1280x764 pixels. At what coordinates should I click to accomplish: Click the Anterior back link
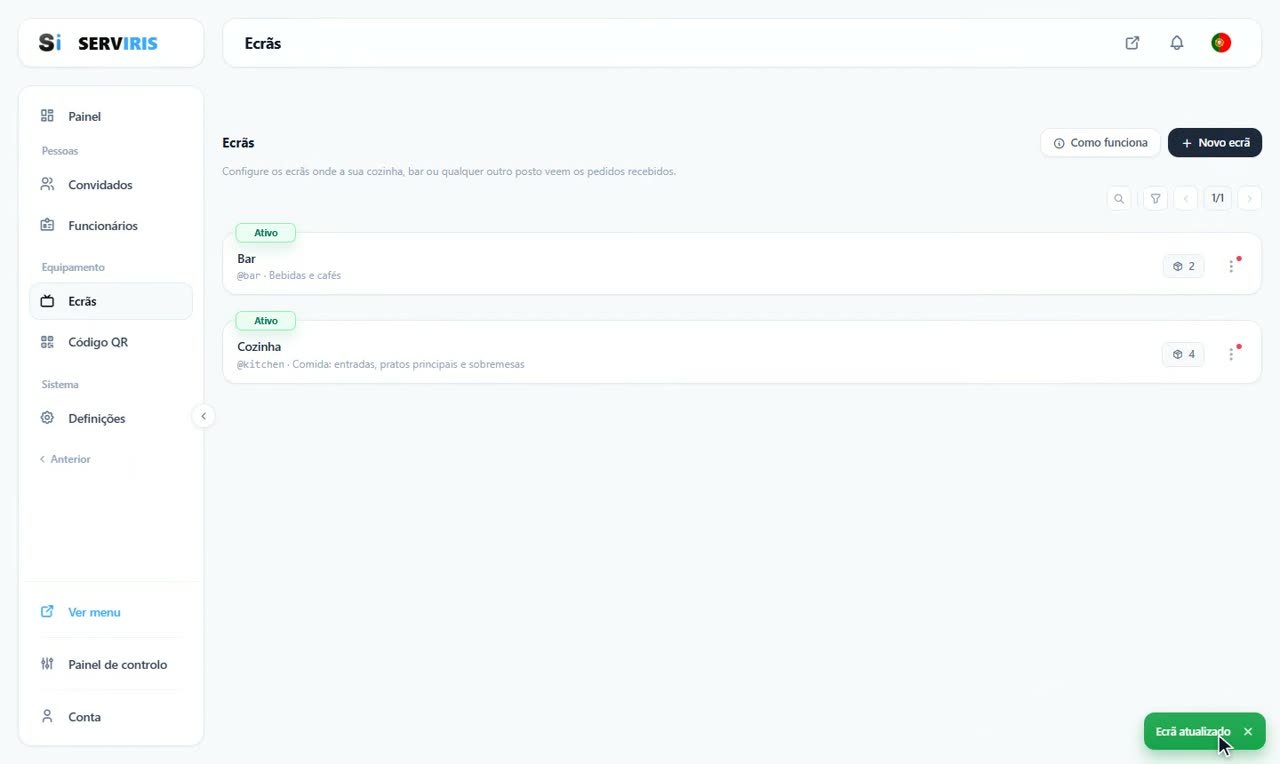(x=65, y=459)
